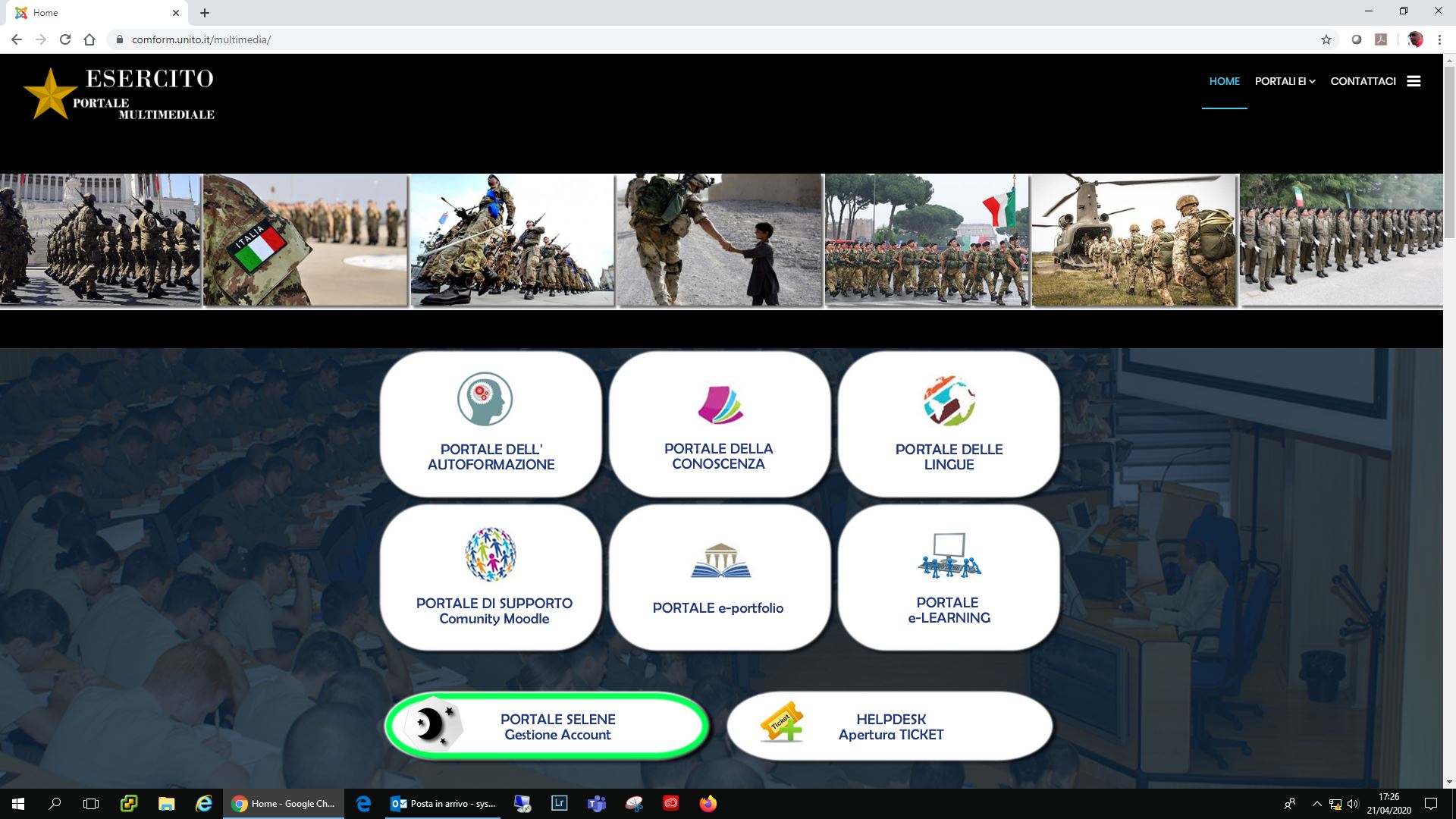Go back with browser back arrow
Viewport: 1456px width, 819px height.
click(x=17, y=39)
